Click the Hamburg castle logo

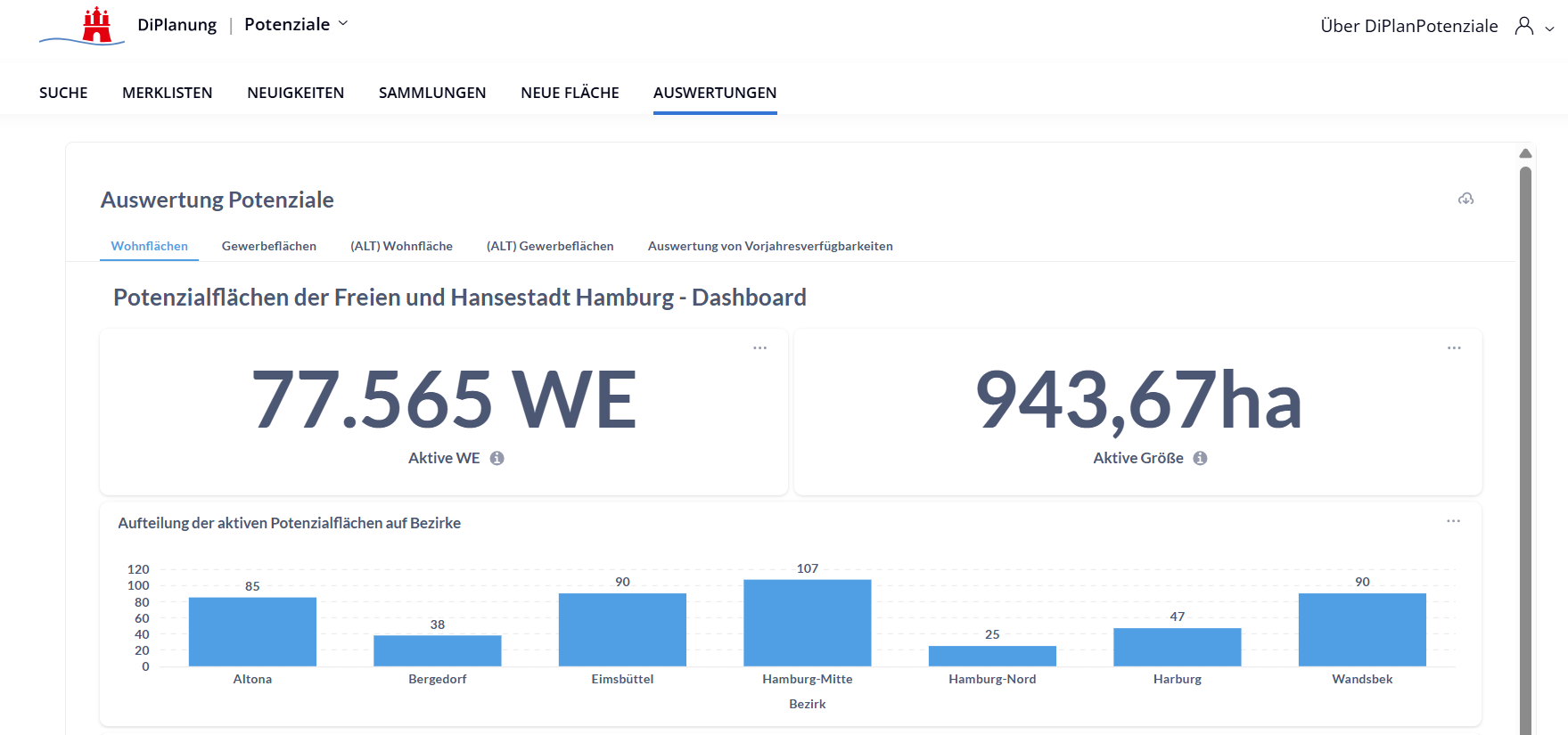tap(95, 25)
